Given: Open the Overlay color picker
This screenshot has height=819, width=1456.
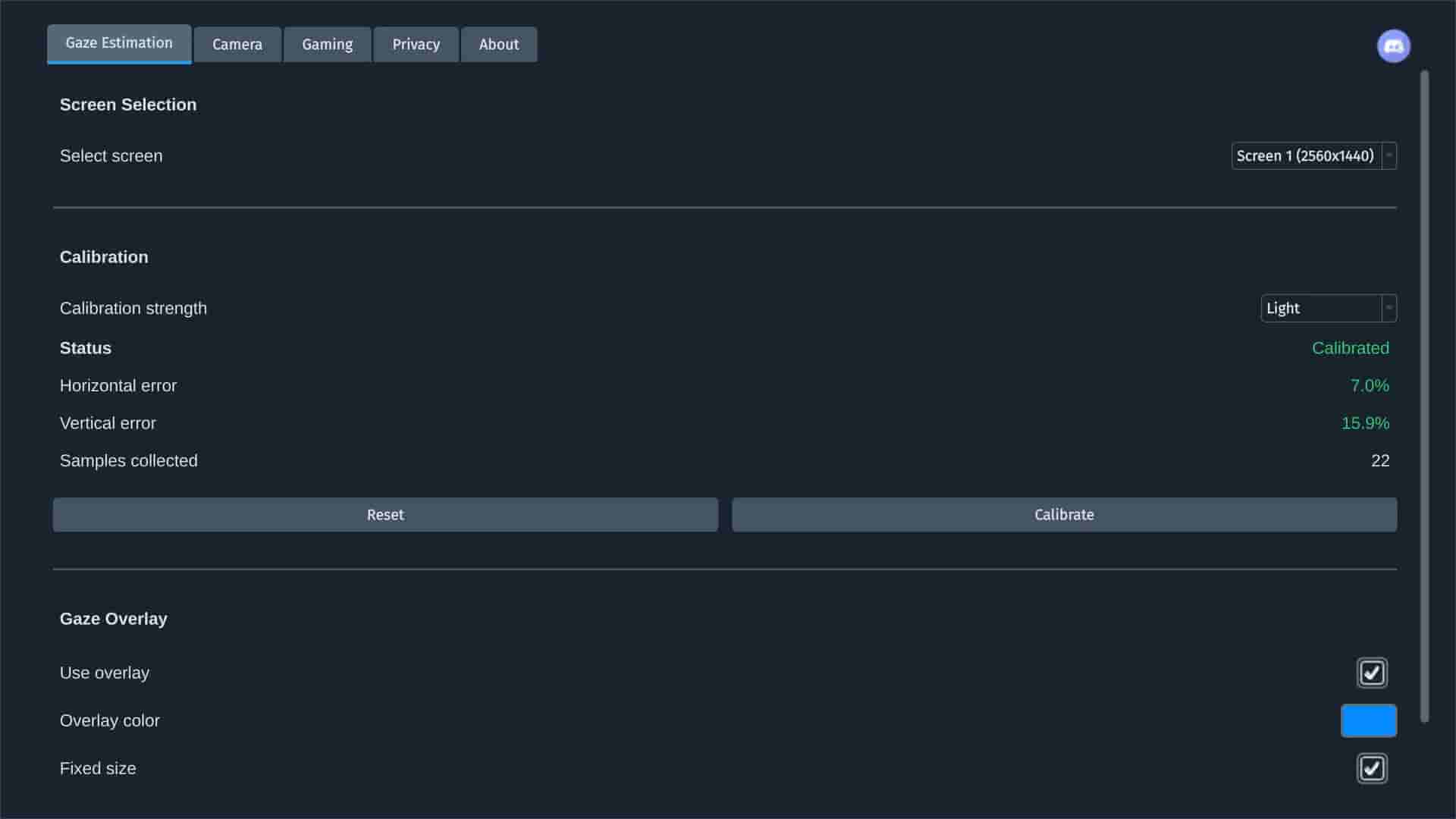Looking at the screenshot, I should (1369, 720).
